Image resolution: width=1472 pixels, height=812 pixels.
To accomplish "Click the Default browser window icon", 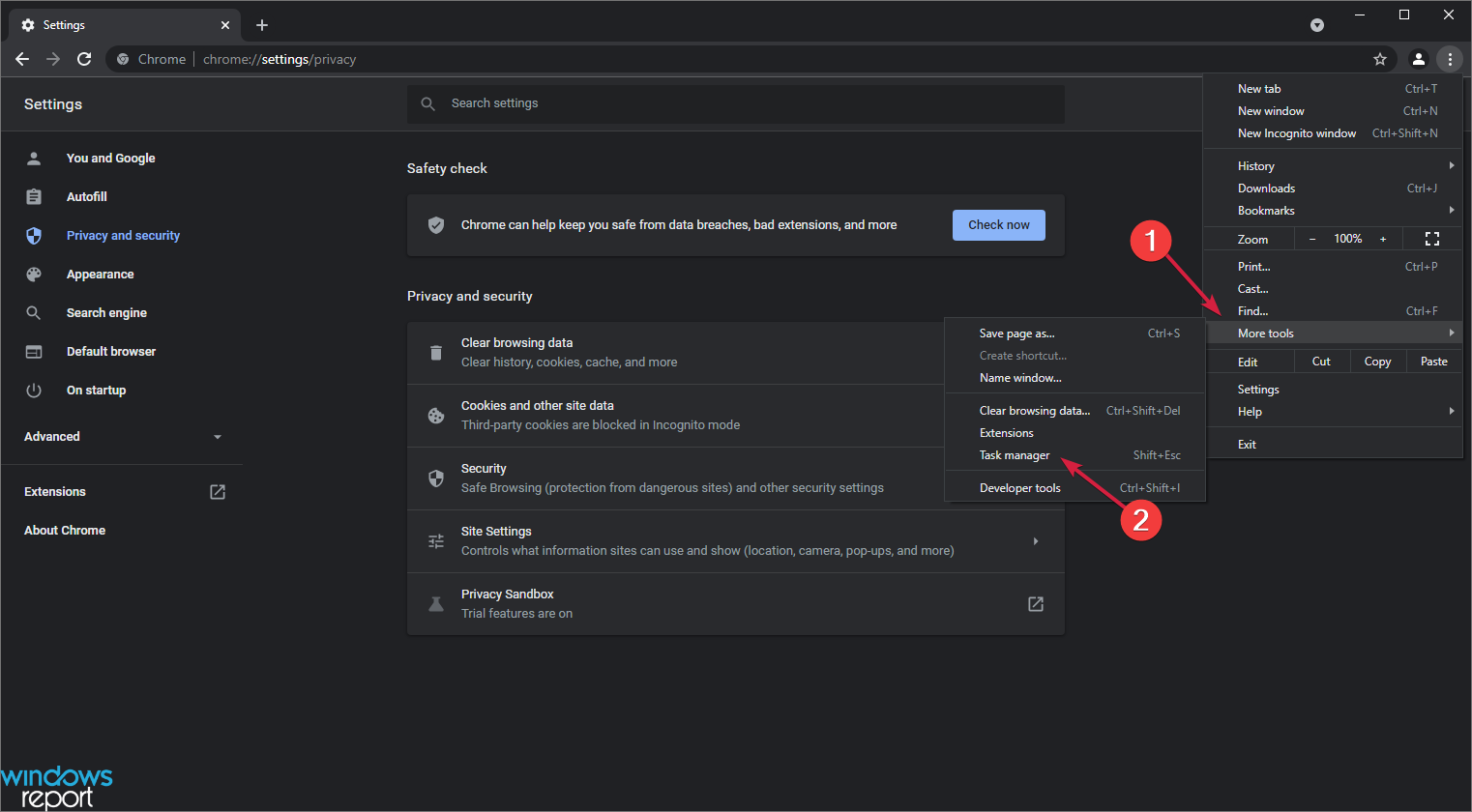I will pyautogui.click(x=34, y=351).
